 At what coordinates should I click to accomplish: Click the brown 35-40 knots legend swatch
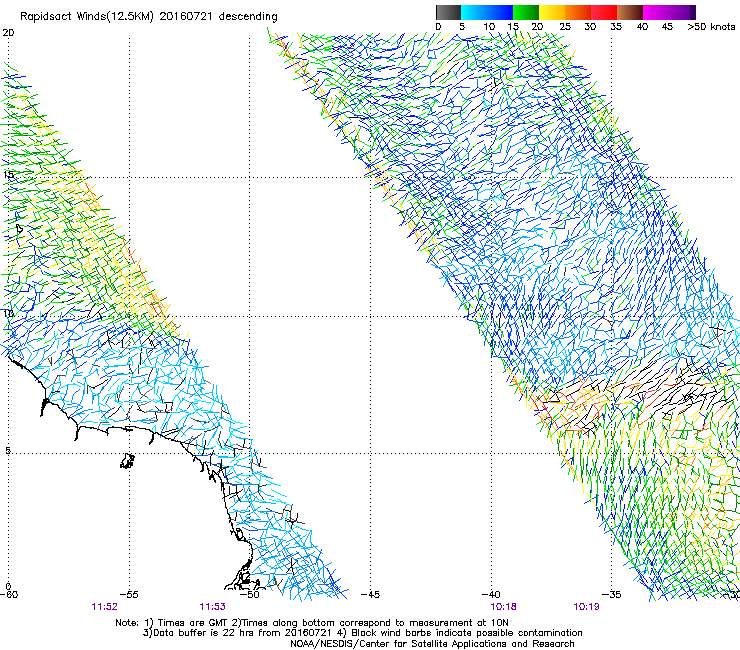pos(630,12)
